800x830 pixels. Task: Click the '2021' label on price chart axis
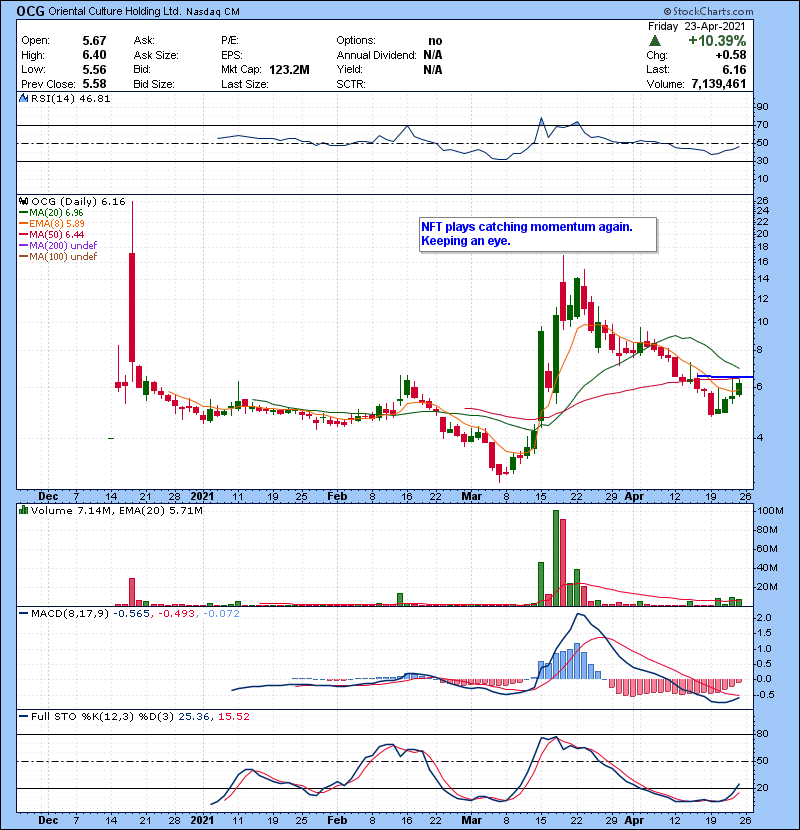pos(202,496)
